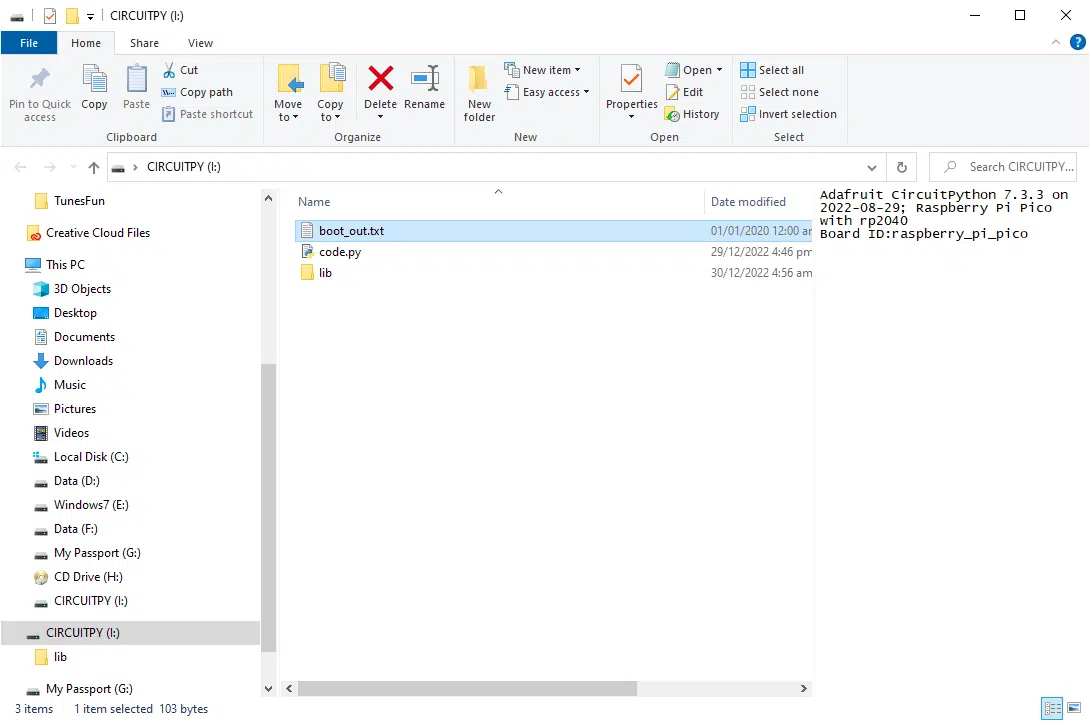1090x721 pixels.
Task: Open the Easy access dropdown
Action: pos(547,92)
